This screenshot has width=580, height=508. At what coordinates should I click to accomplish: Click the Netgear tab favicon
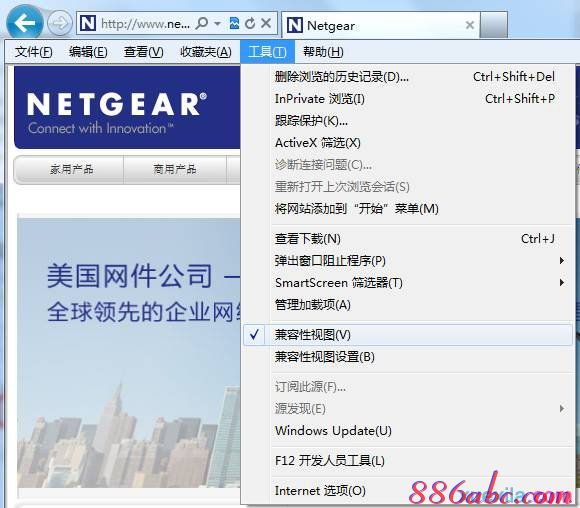point(295,25)
